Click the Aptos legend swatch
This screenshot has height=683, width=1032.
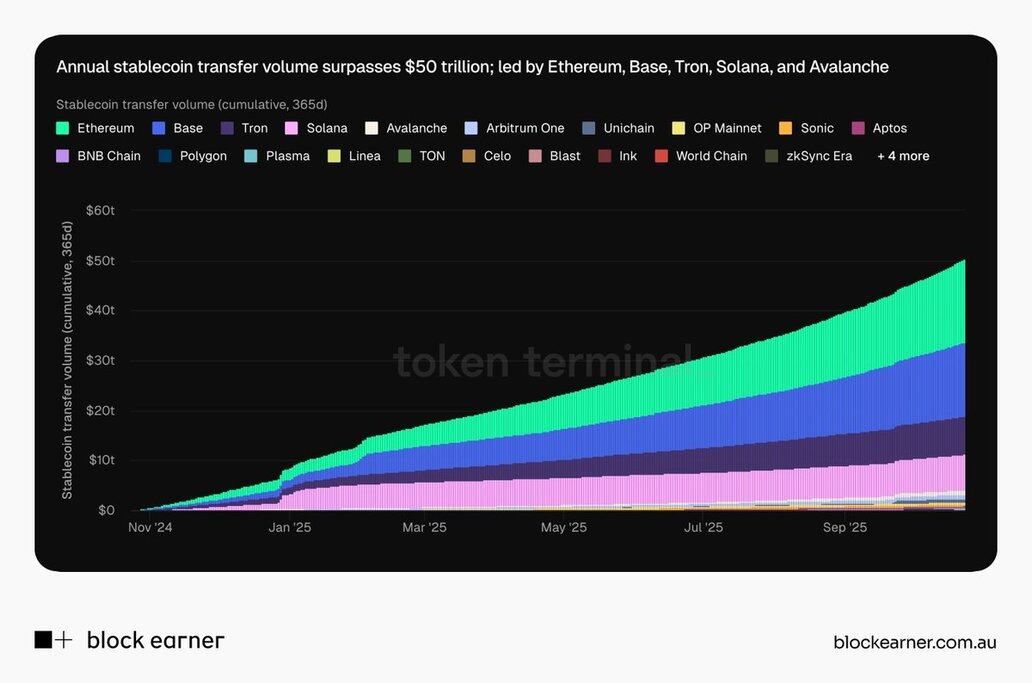[858, 128]
